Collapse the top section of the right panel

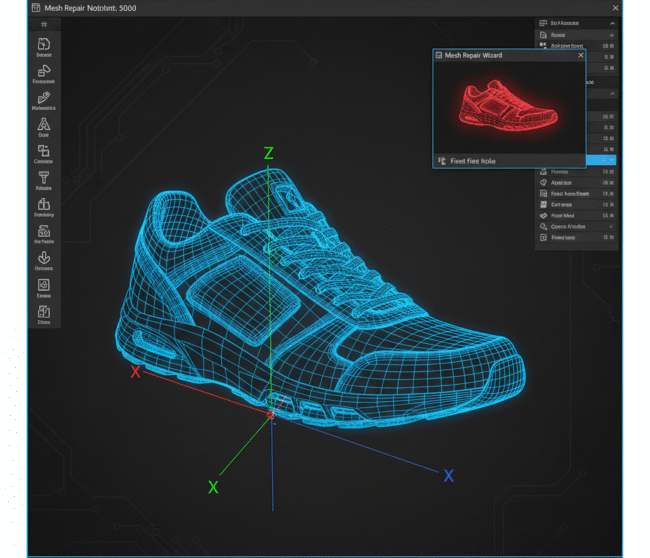pyautogui.click(x=612, y=23)
